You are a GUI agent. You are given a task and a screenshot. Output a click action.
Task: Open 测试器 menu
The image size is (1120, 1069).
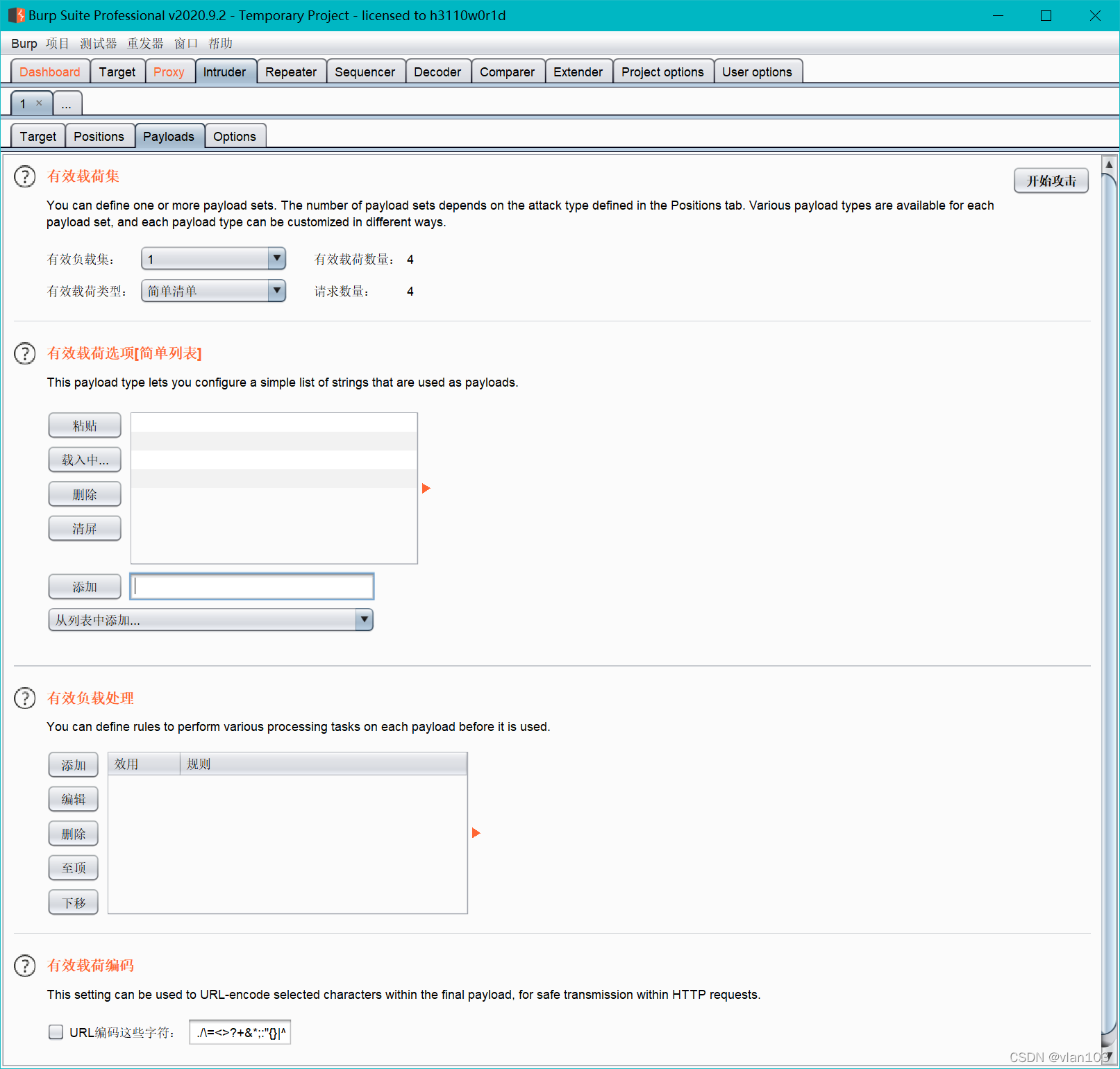click(99, 44)
